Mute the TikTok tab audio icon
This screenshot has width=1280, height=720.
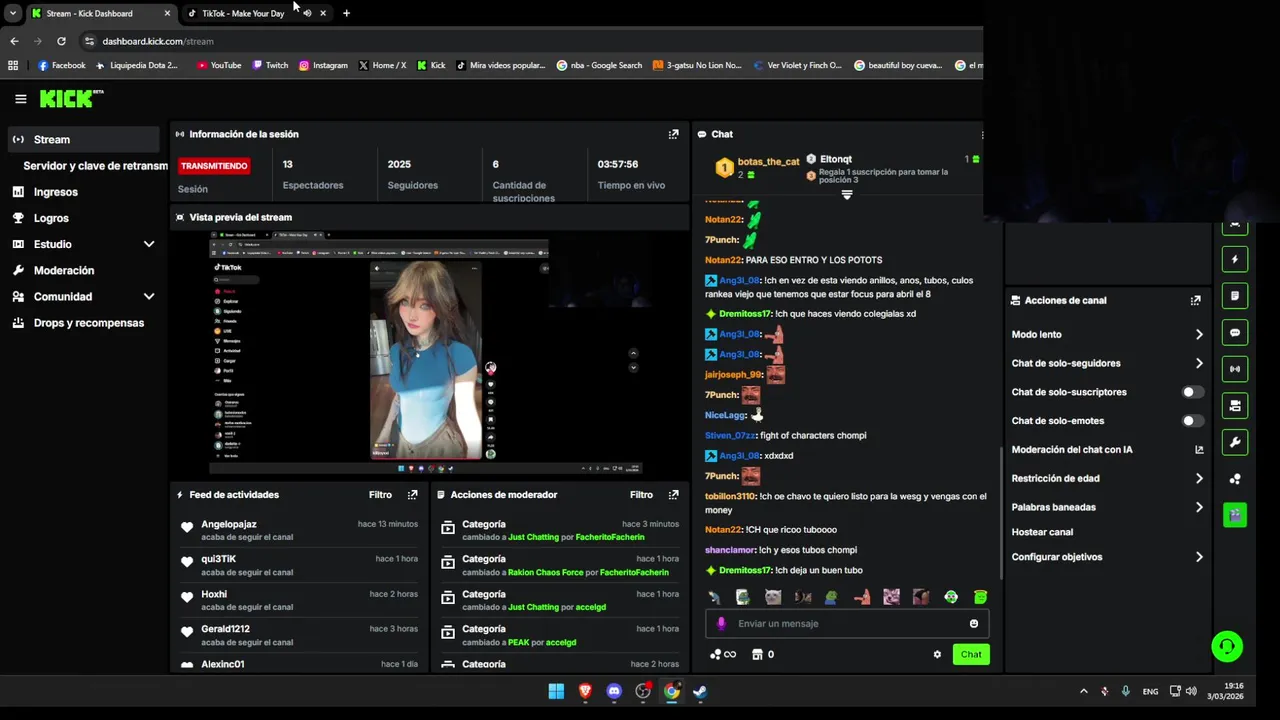point(307,14)
